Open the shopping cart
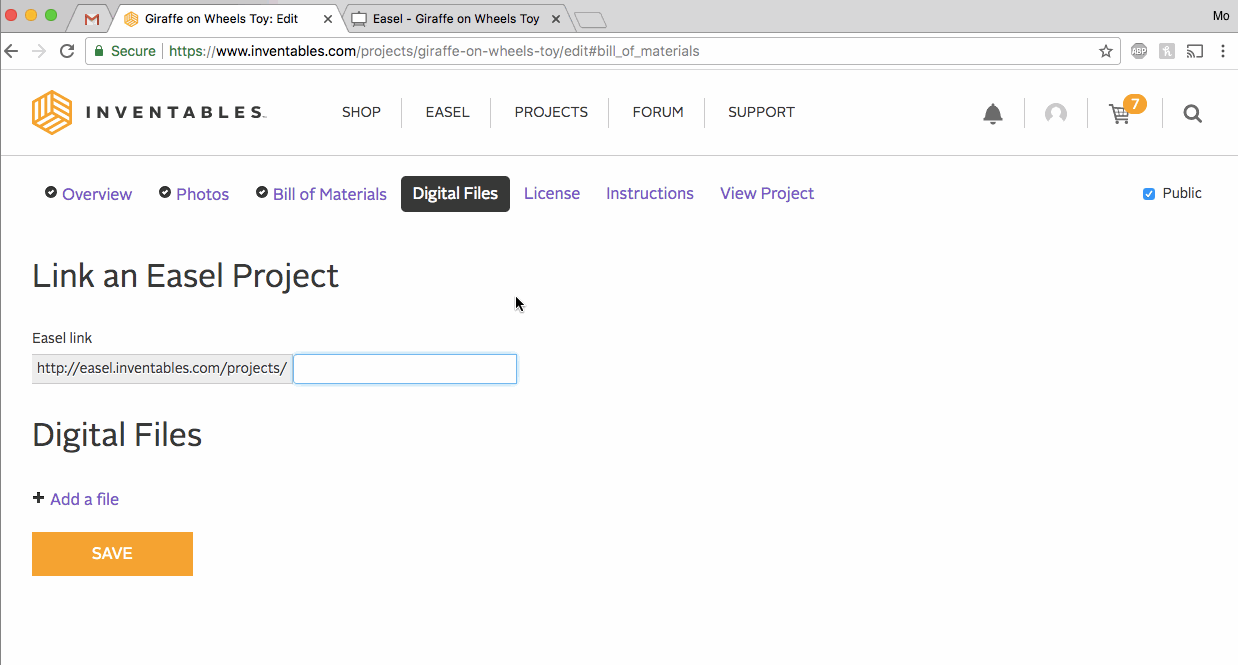The image size is (1238, 665). [1120, 114]
